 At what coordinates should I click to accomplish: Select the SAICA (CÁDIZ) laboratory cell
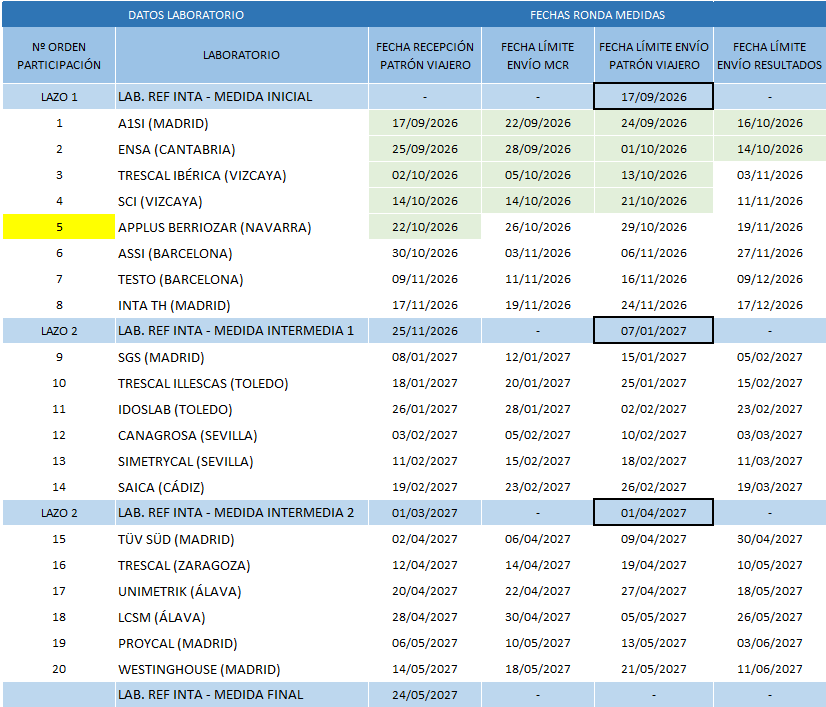click(x=241, y=487)
